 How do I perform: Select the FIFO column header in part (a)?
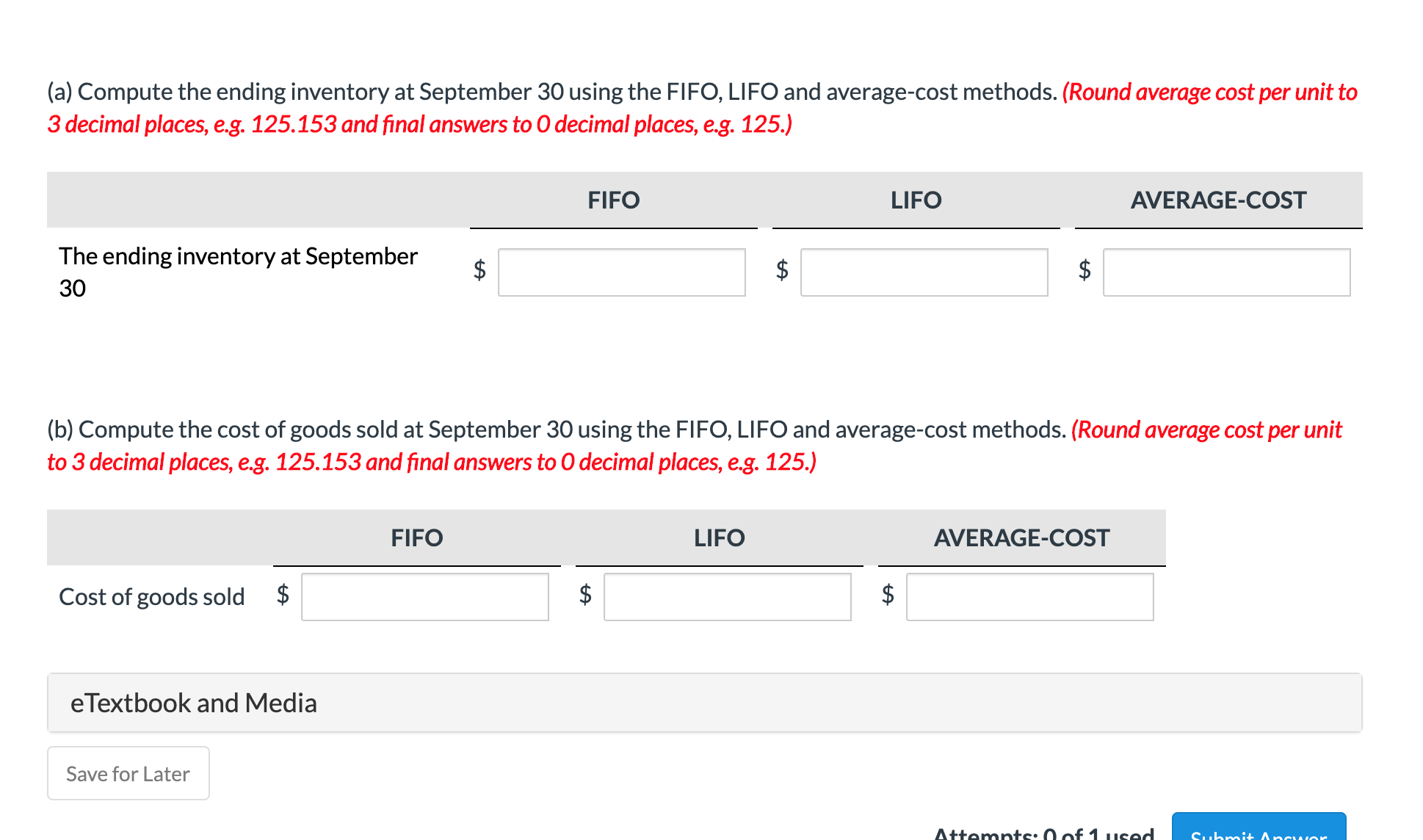click(614, 200)
